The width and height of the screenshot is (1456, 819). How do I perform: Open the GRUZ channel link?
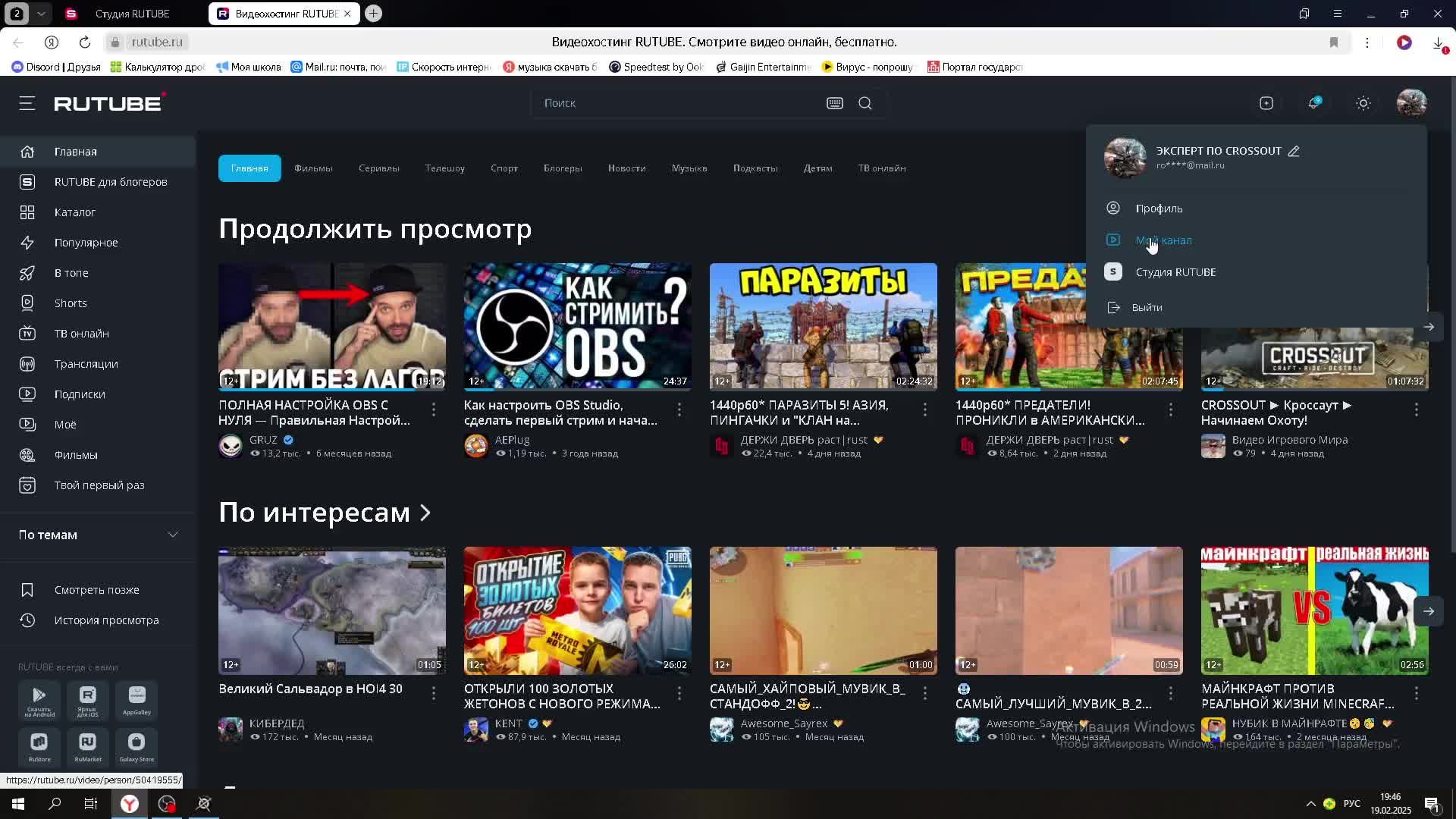(x=263, y=440)
